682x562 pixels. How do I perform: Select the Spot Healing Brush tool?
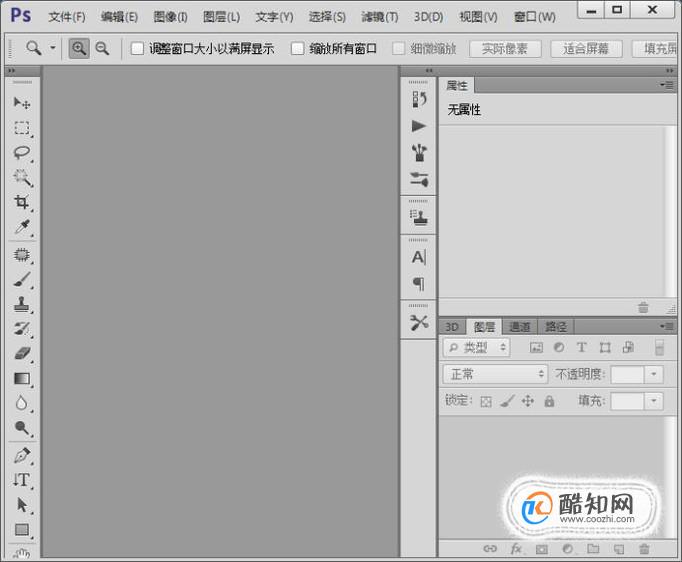[x=22, y=255]
